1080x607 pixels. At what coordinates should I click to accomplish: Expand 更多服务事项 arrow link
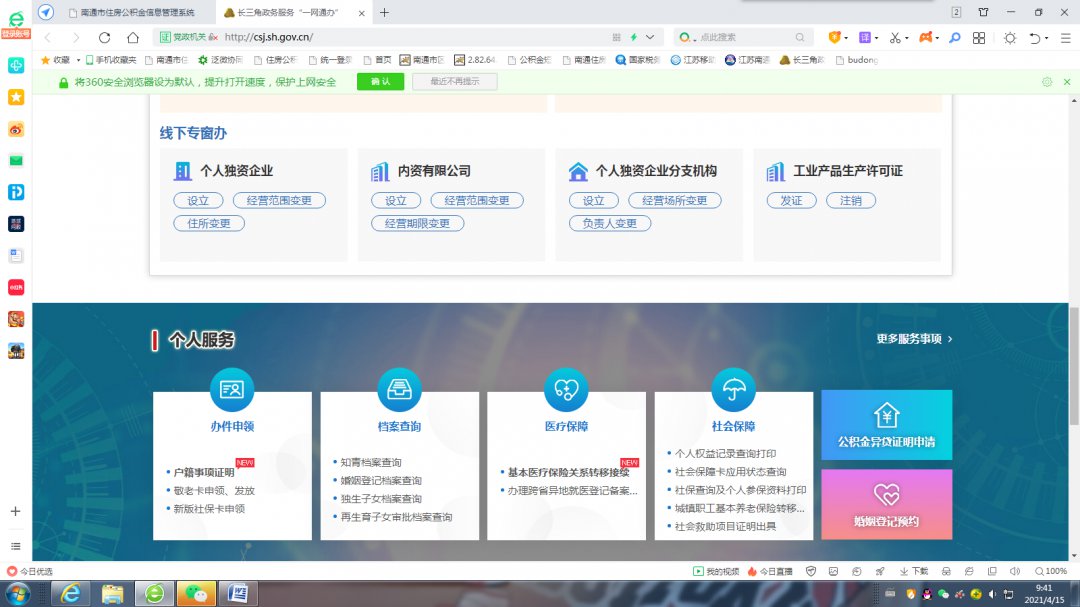click(x=914, y=339)
